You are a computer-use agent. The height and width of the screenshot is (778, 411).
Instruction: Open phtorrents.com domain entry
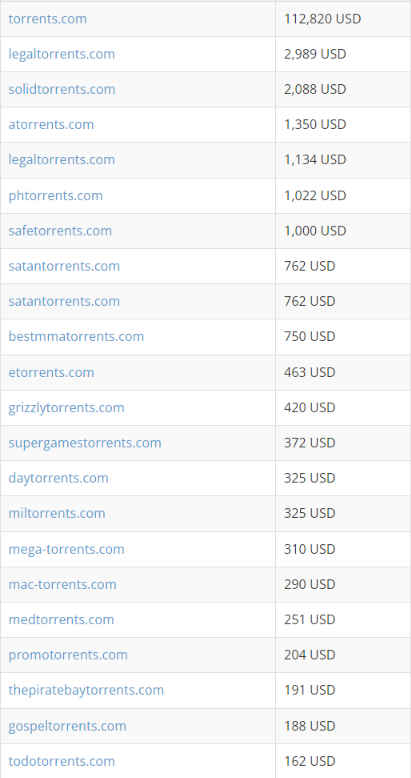click(x=56, y=195)
